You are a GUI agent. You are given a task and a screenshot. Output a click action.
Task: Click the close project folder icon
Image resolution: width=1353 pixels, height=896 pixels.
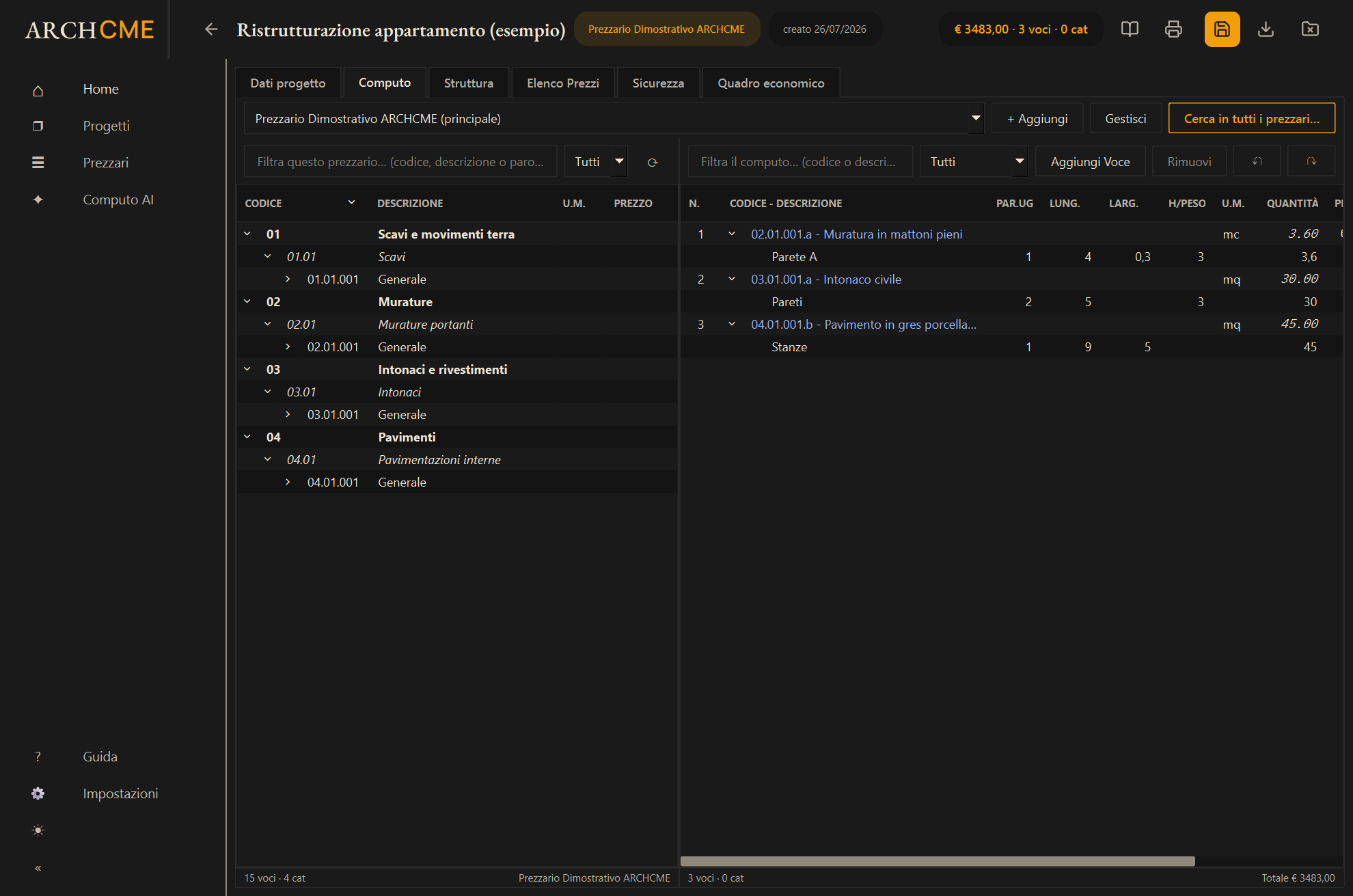1310,29
